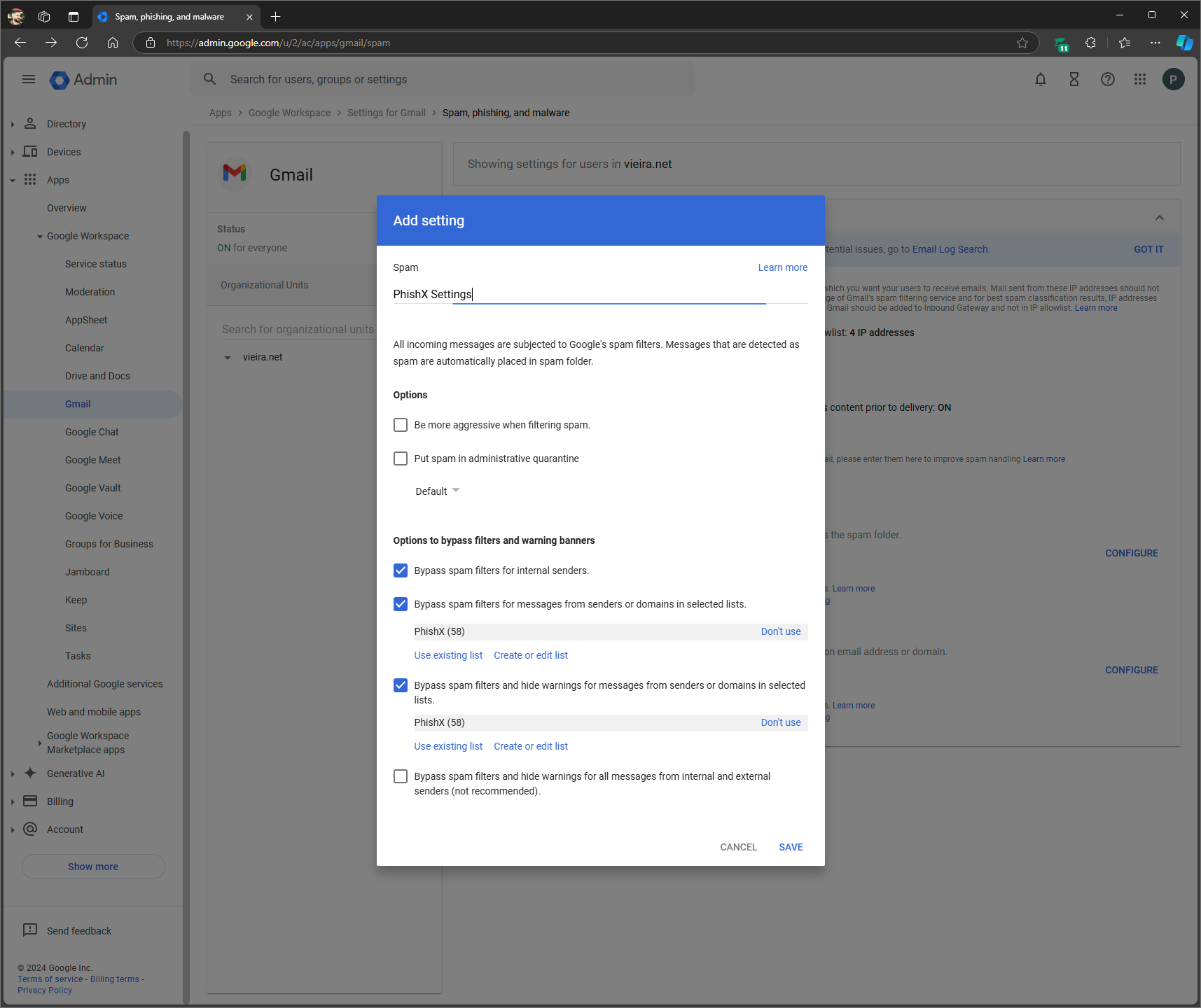The image size is (1201, 1008).
Task: Expand Google Workspace Marketplace apps
Action: pyautogui.click(x=40, y=743)
